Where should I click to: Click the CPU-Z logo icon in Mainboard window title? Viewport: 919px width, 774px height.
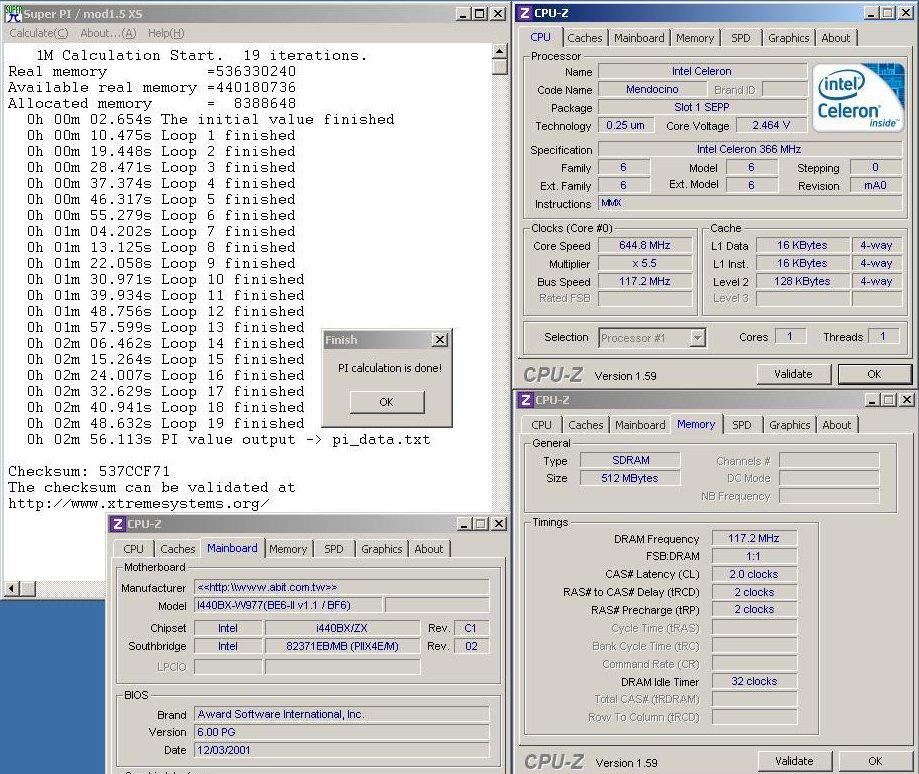[118, 524]
